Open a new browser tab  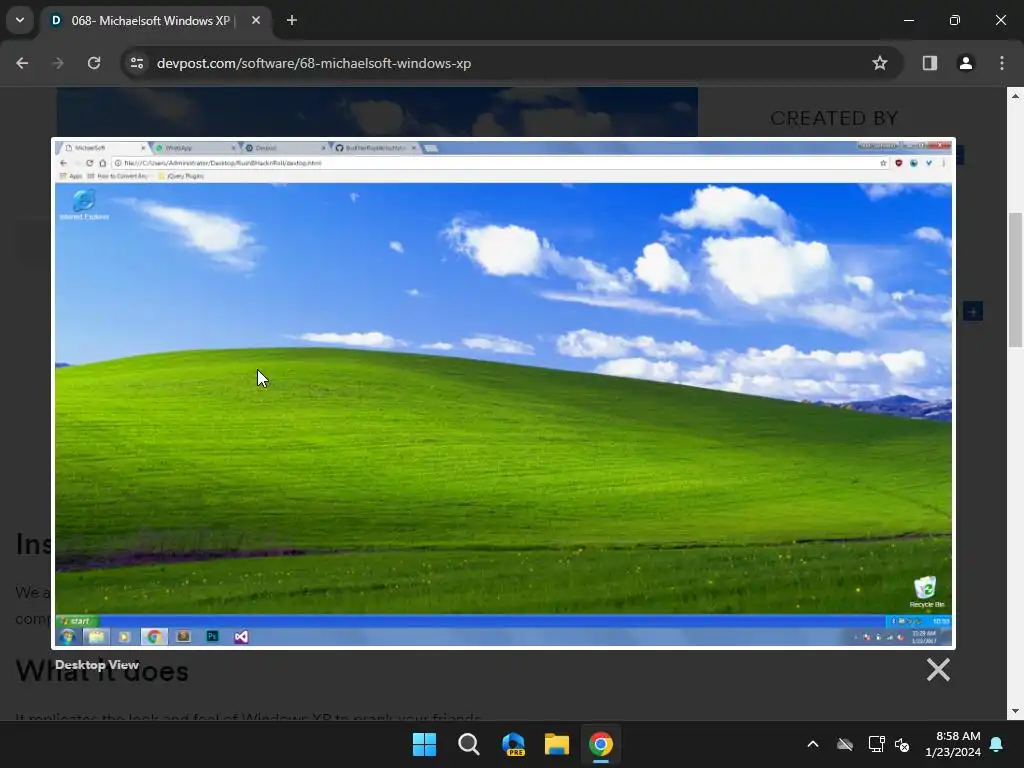coord(292,20)
